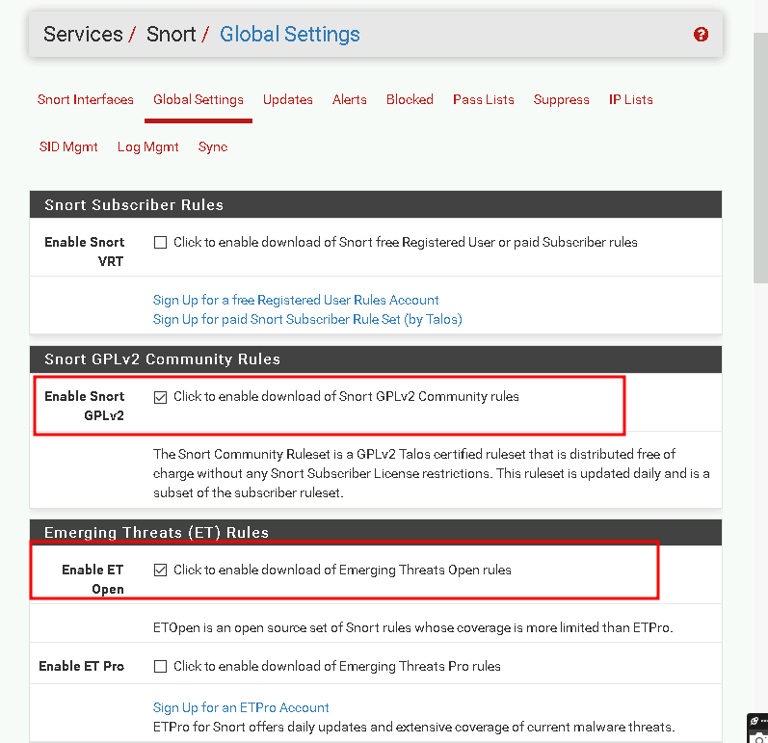Click the page's vertical scrollbar thumb
The image size is (768, 743).
pyautogui.click(x=760, y=158)
